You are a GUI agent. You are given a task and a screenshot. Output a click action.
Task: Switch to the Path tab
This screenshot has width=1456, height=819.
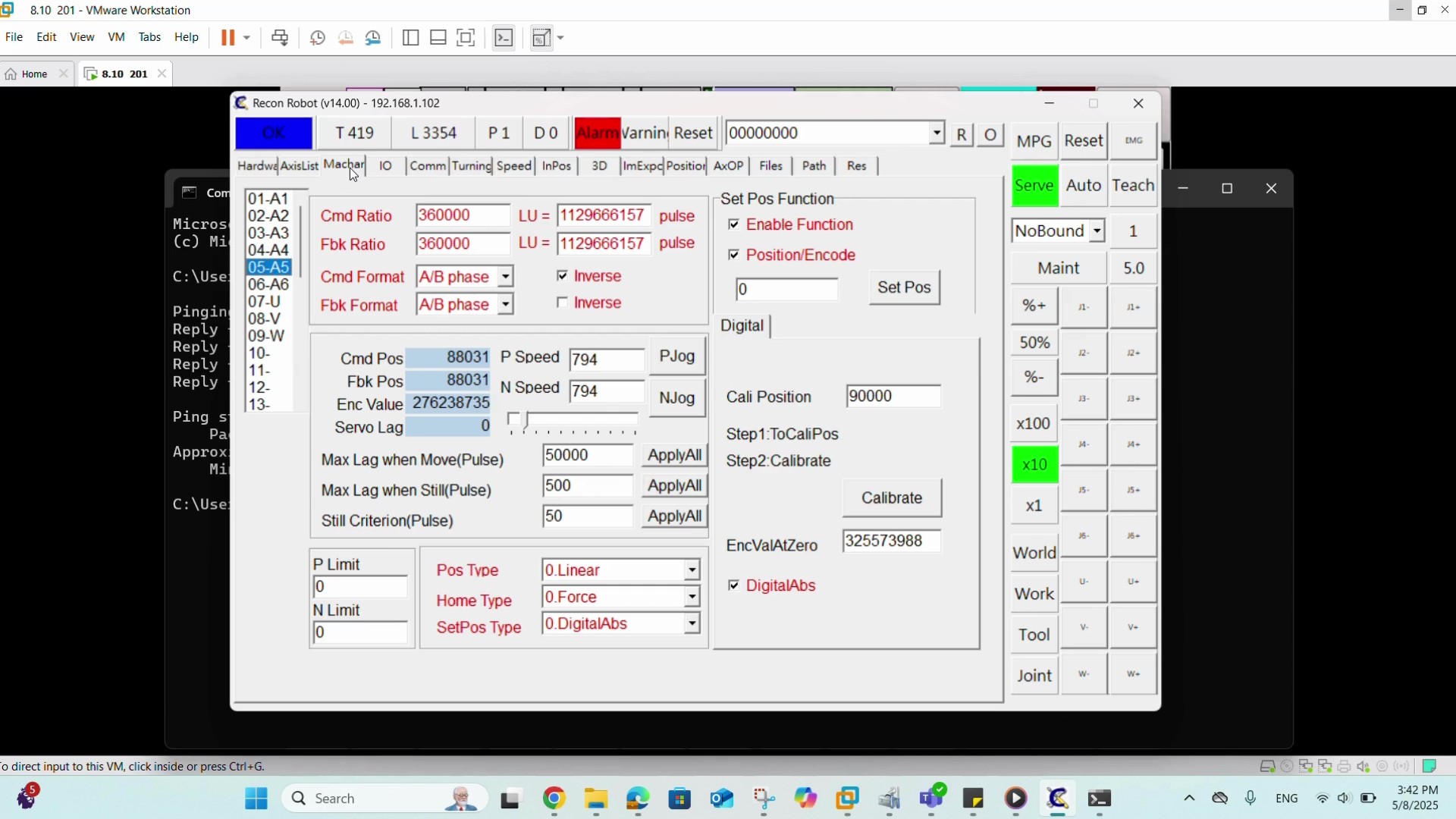[x=814, y=166]
